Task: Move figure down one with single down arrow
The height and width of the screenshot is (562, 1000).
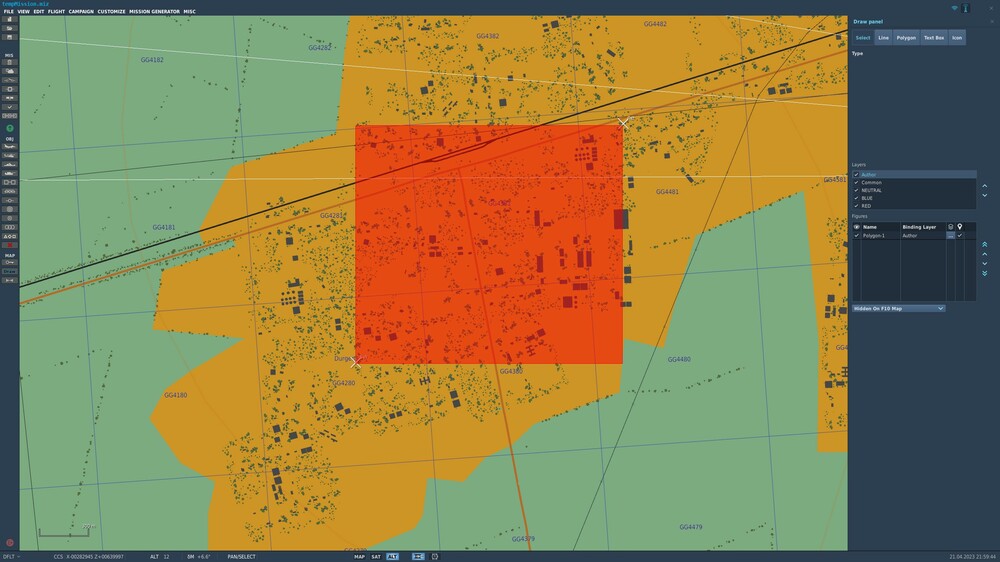Action: [985, 263]
